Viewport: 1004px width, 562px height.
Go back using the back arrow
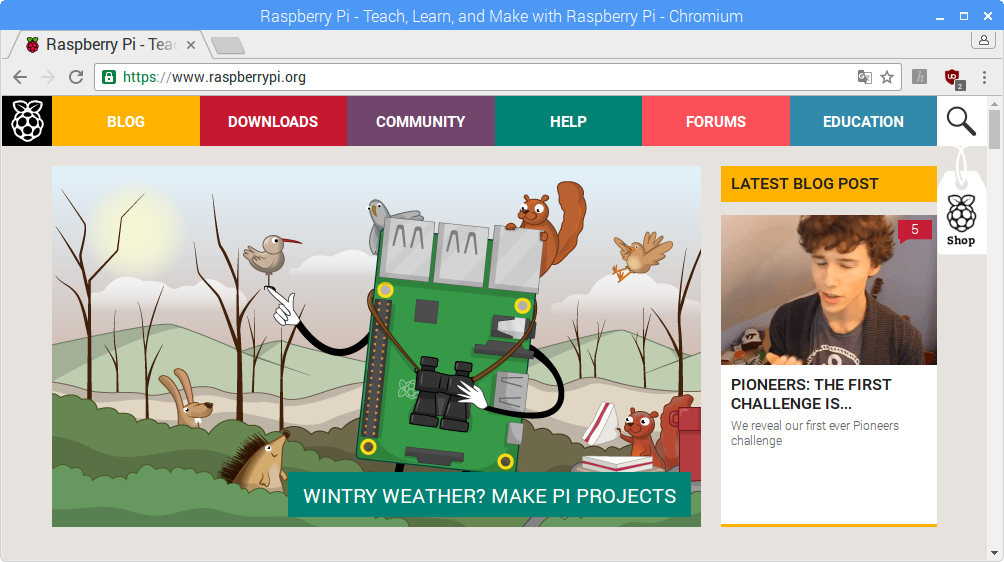[x=20, y=77]
